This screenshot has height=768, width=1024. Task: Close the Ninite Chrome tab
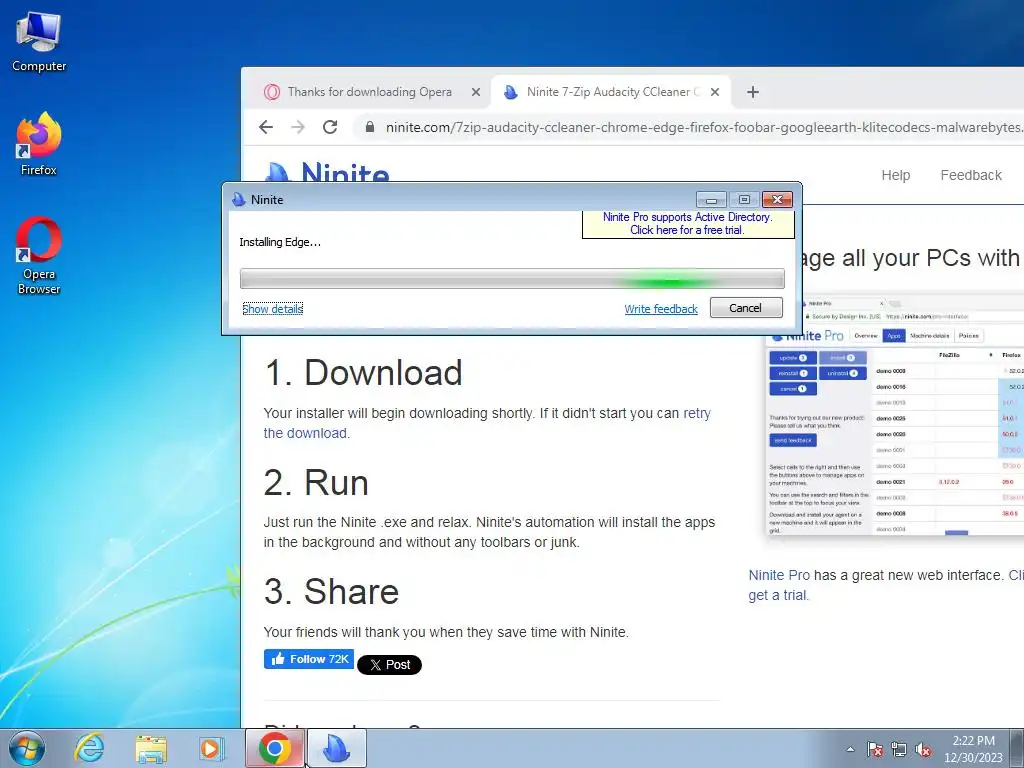715,92
